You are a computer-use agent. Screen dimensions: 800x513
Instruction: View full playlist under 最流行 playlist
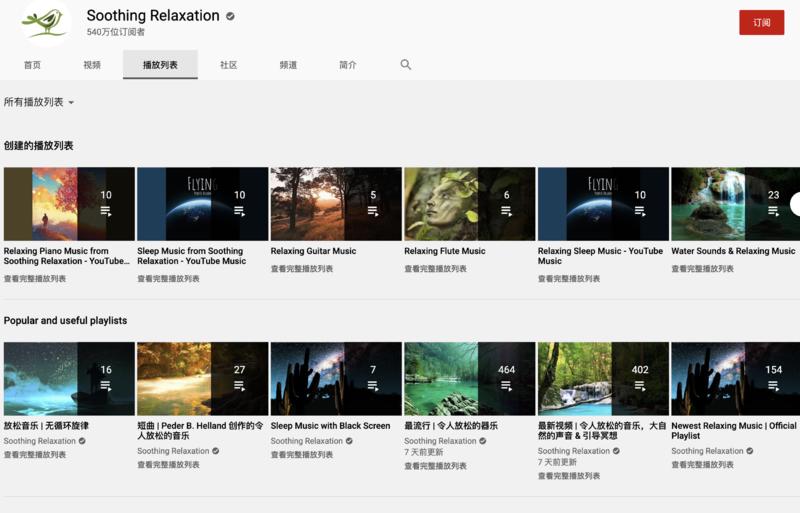pos(435,466)
